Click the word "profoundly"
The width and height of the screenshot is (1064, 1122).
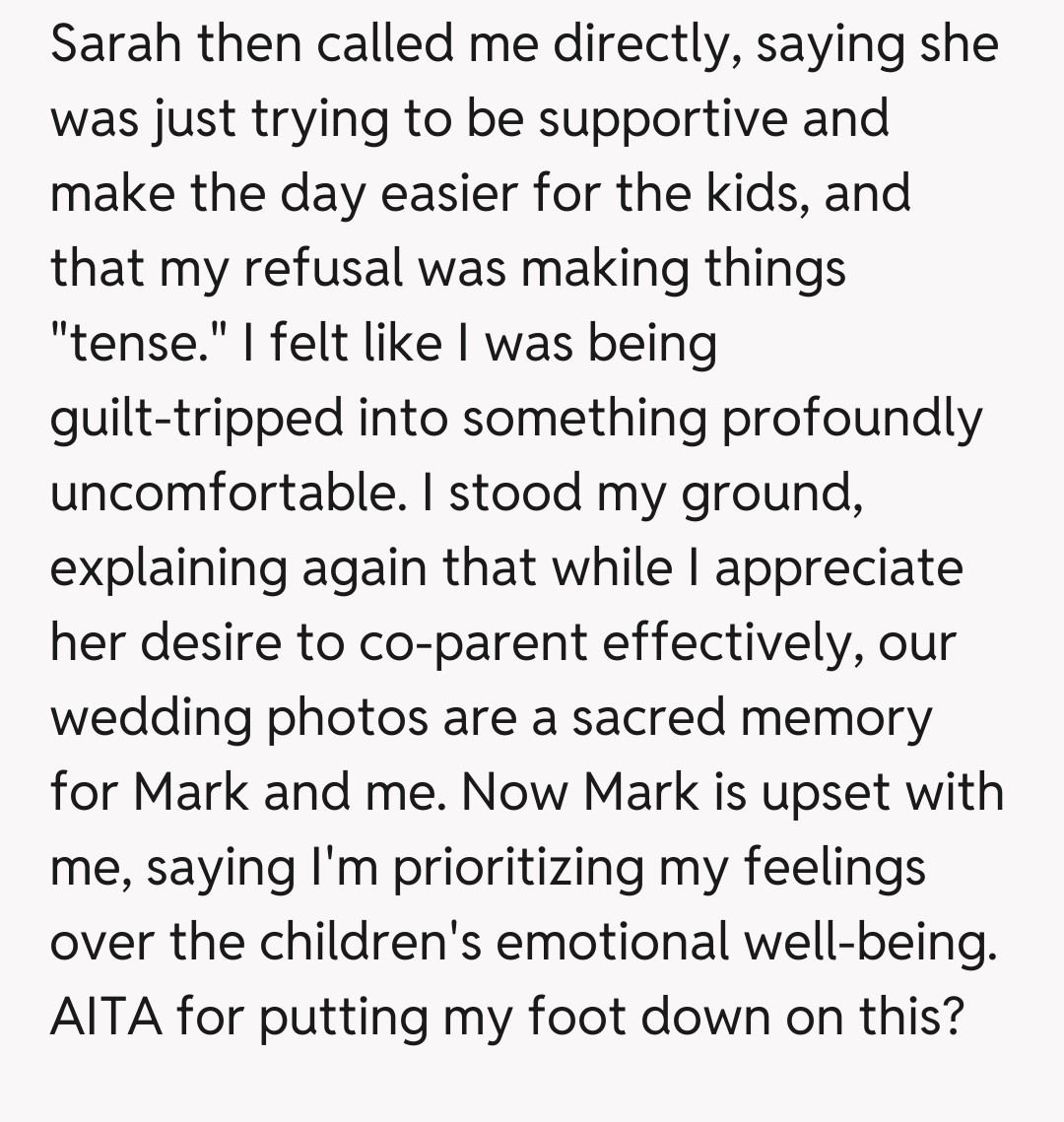854,418
